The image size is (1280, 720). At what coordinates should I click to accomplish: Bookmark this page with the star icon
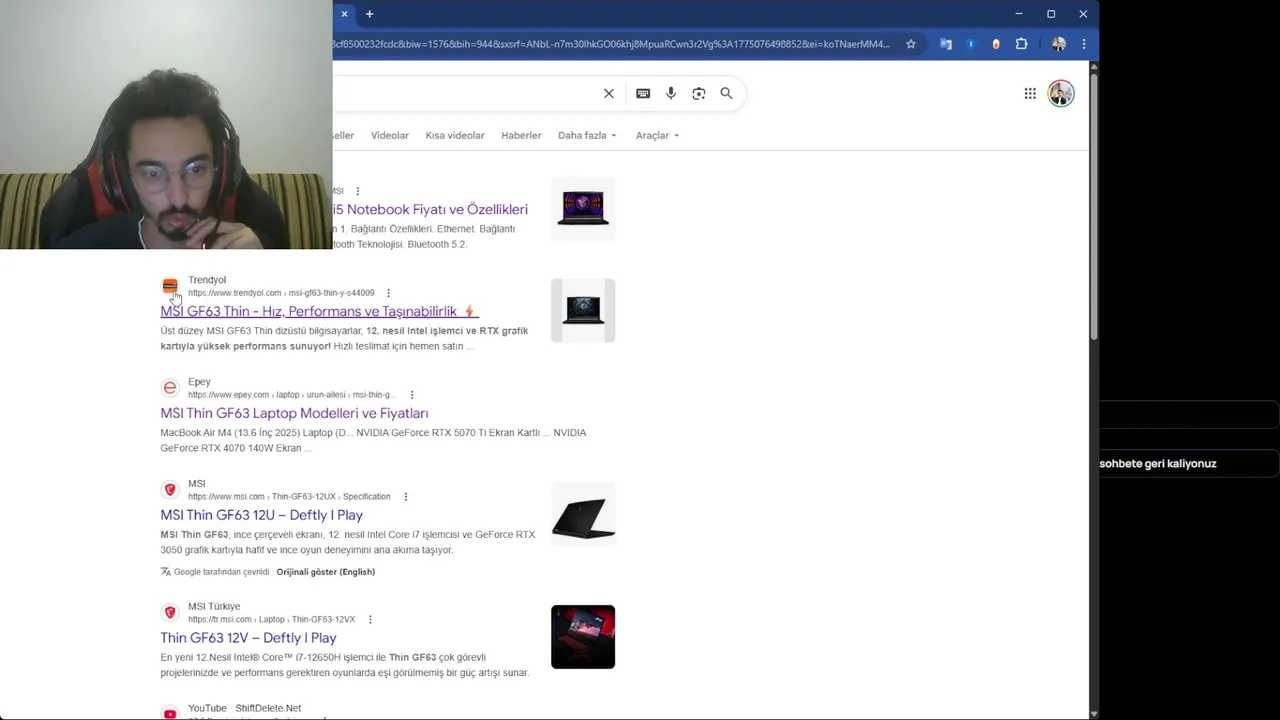(910, 44)
